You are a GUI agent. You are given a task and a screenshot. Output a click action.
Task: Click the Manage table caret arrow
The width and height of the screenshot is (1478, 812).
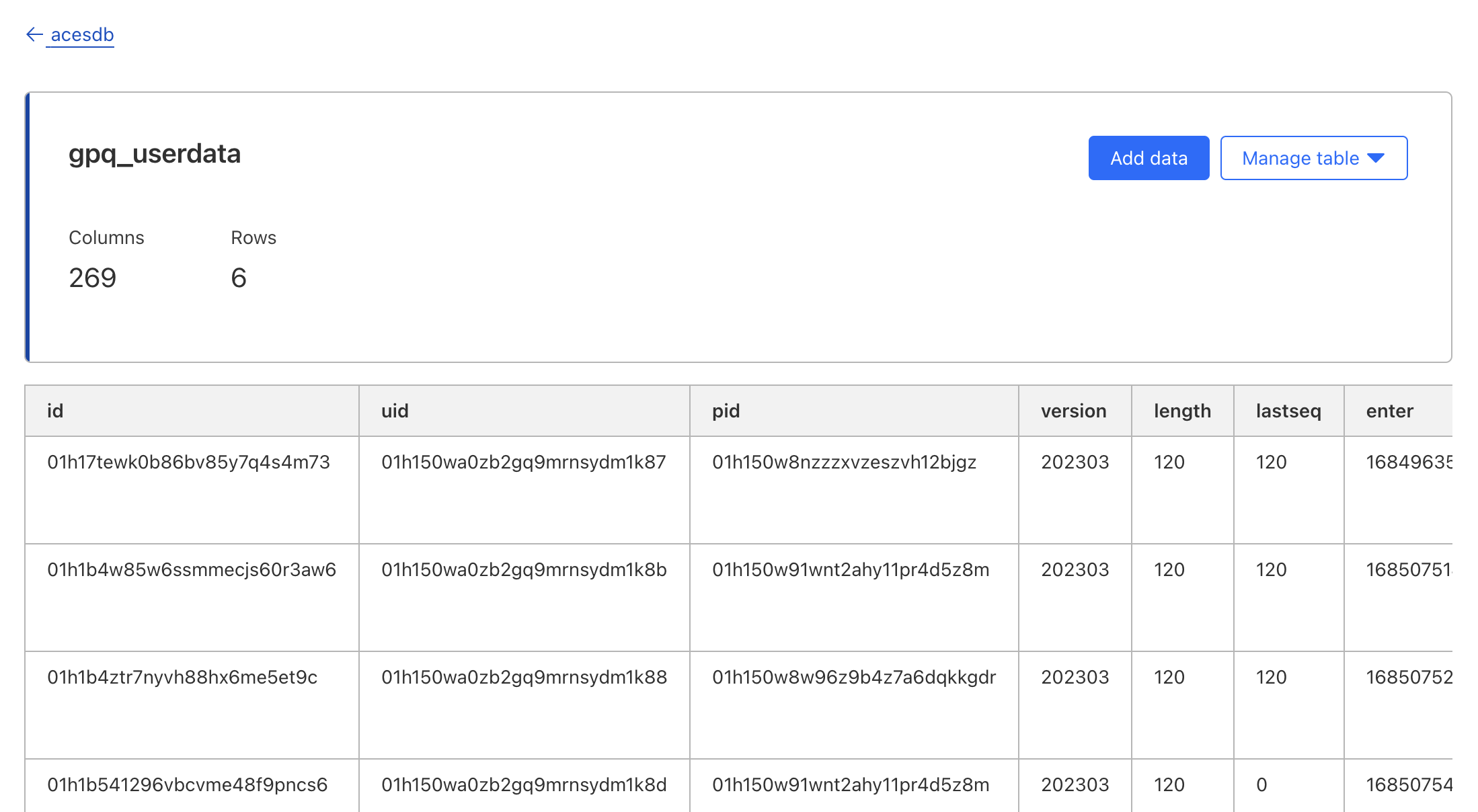pyautogui.click(x=1376, y=158)
